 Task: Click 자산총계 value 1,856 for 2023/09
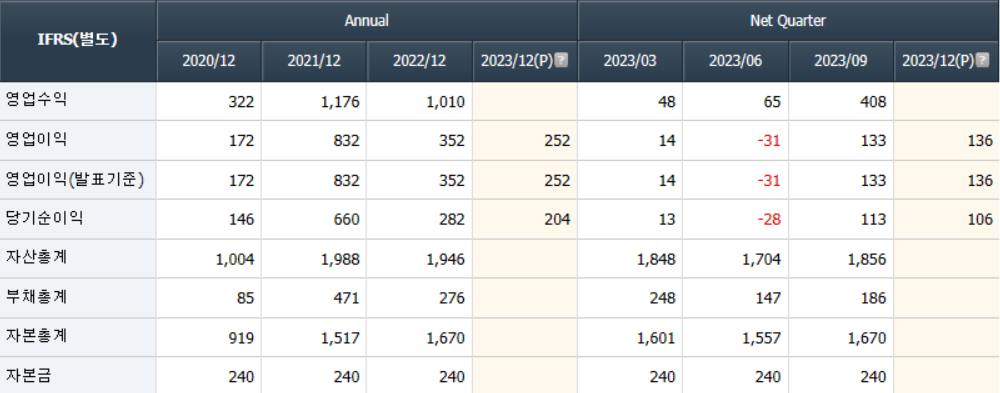(867, 259)
